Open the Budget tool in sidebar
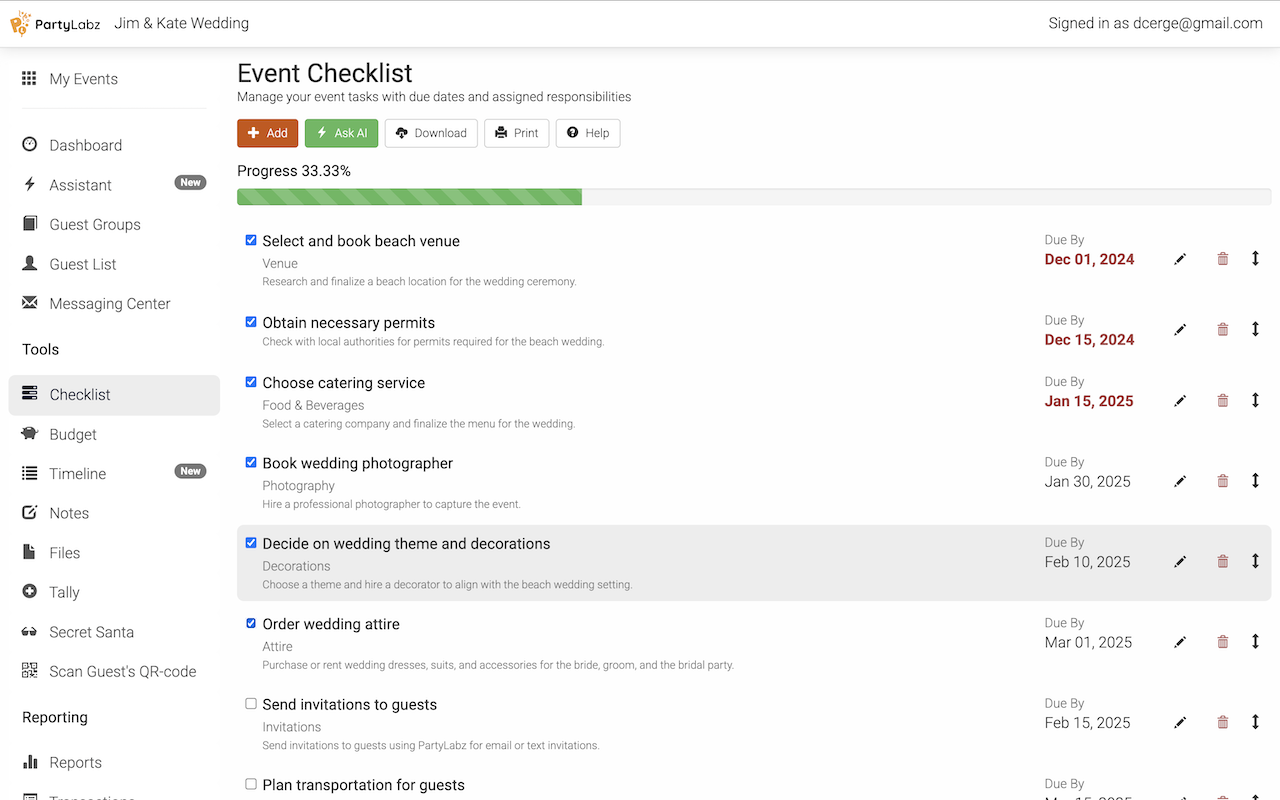This screenshot has width=1280, height=800. 73,434
